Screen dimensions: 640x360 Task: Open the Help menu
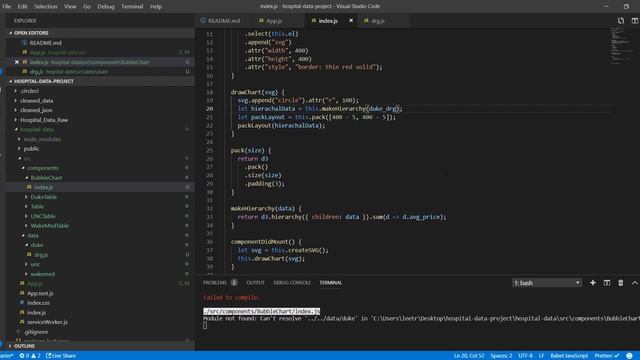[156, 7]
